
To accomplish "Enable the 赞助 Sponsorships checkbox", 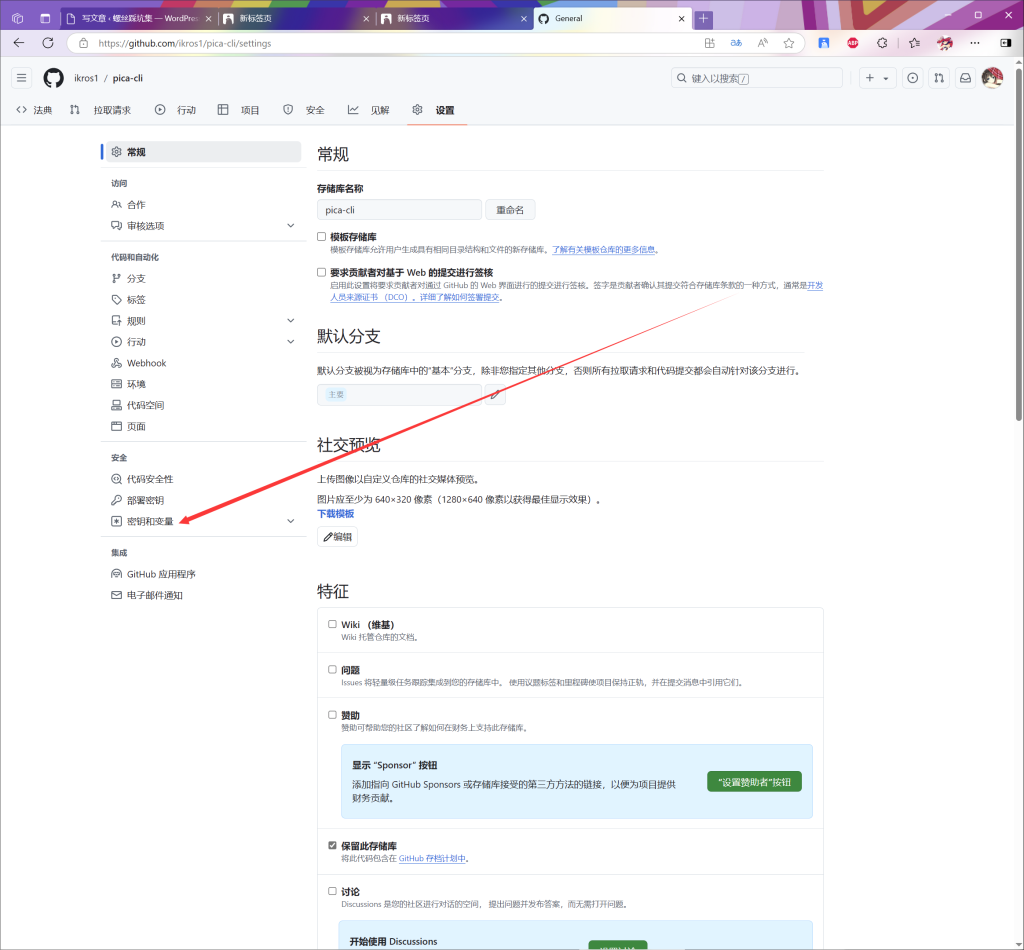I will tap(332, 715).
